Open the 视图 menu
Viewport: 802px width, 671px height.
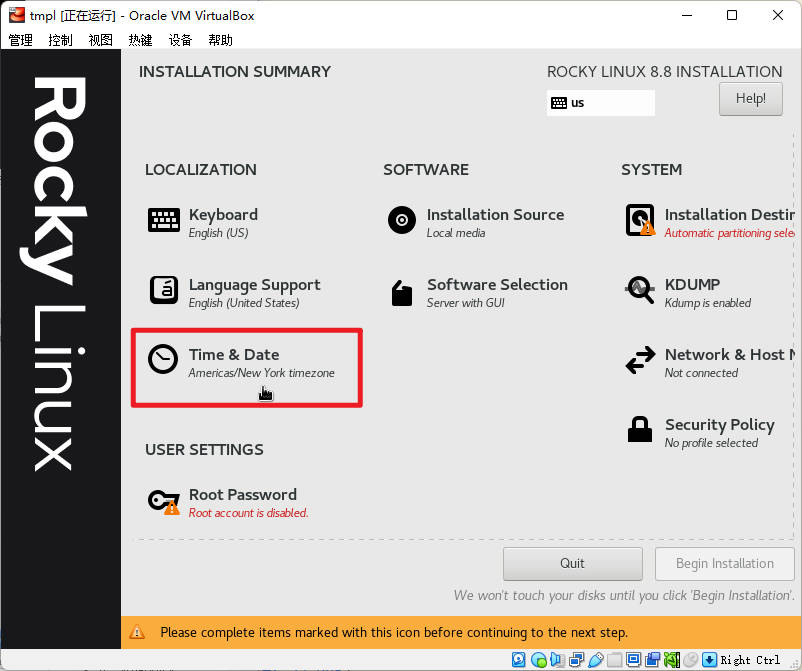click(x=100, y=40)
